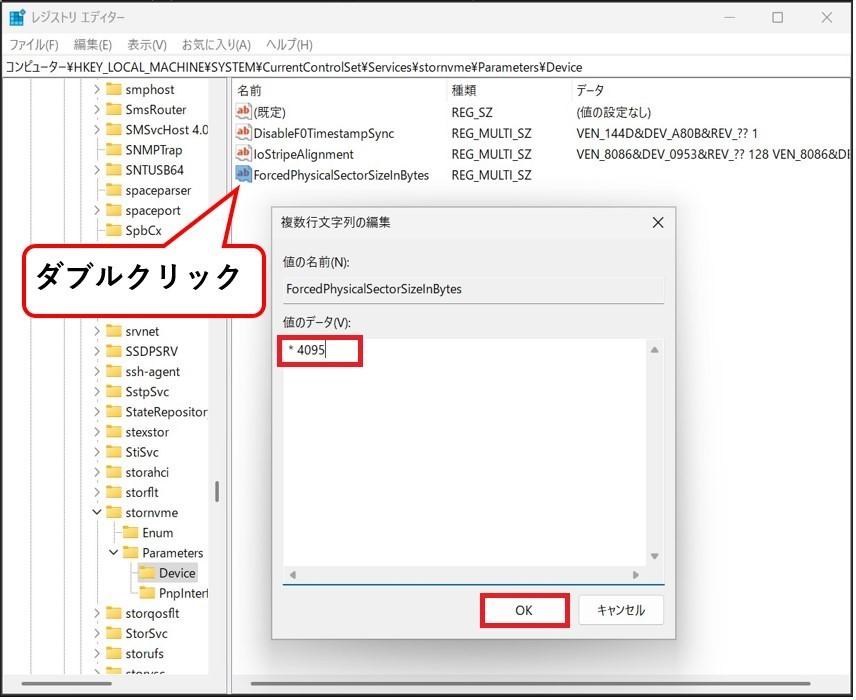Click the VEN_144D&DEV_A80B&REV_?? 1 data cell
This screenshot has height=700, width=856.
pyautogui.click(x=667, y=133)
